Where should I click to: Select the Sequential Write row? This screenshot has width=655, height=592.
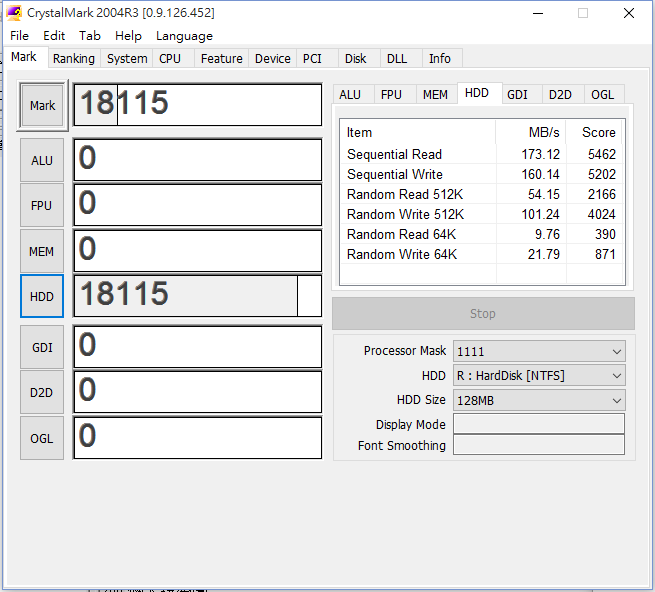[481, 175]
